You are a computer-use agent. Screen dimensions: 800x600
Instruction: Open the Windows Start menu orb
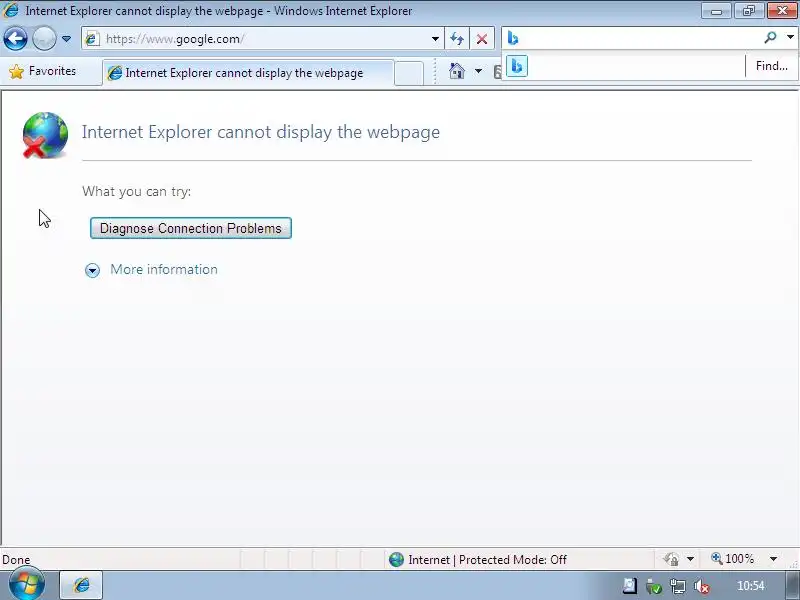pyautogui.click(x=27, y=584)
